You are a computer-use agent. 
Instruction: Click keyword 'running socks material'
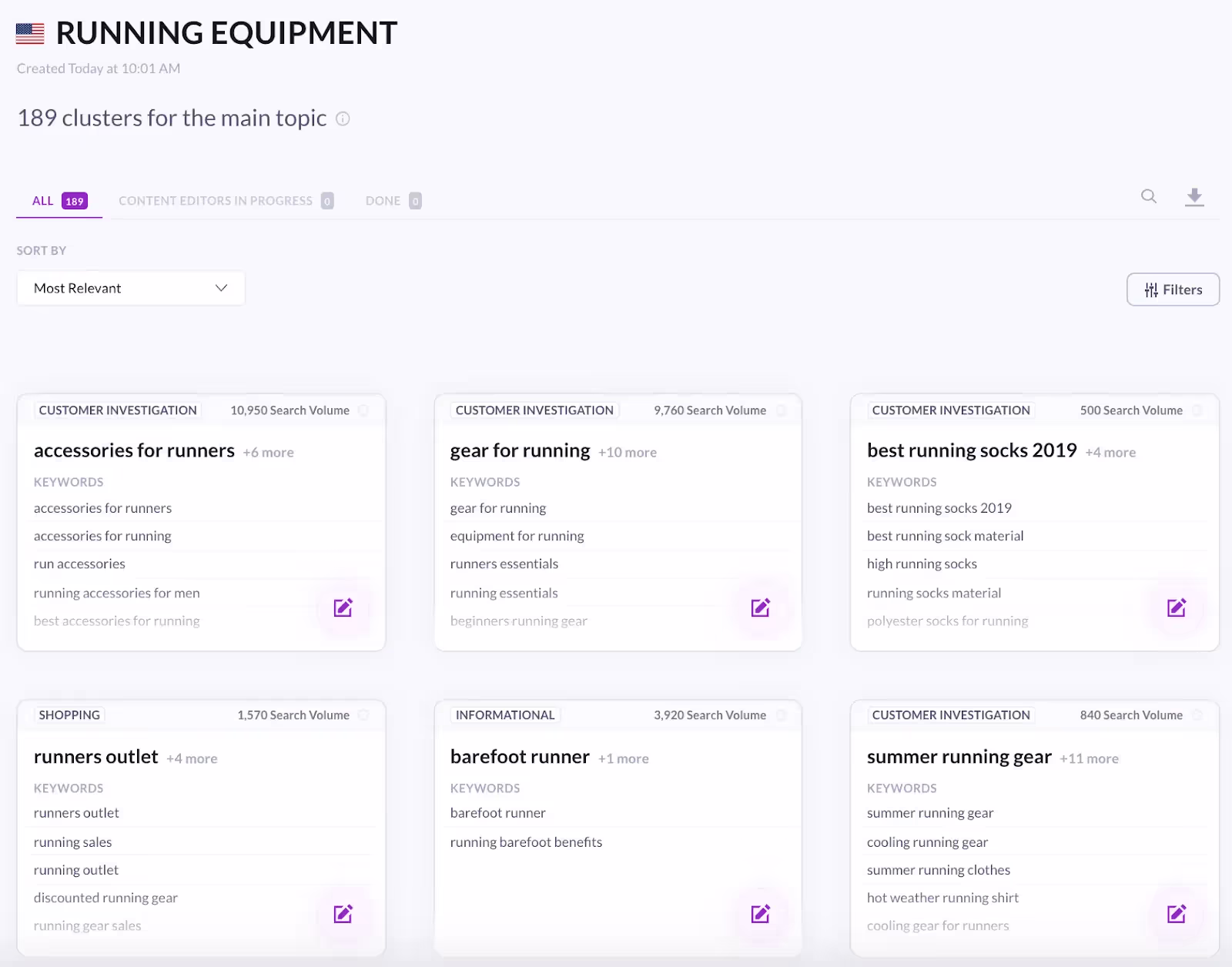[934, 593]
